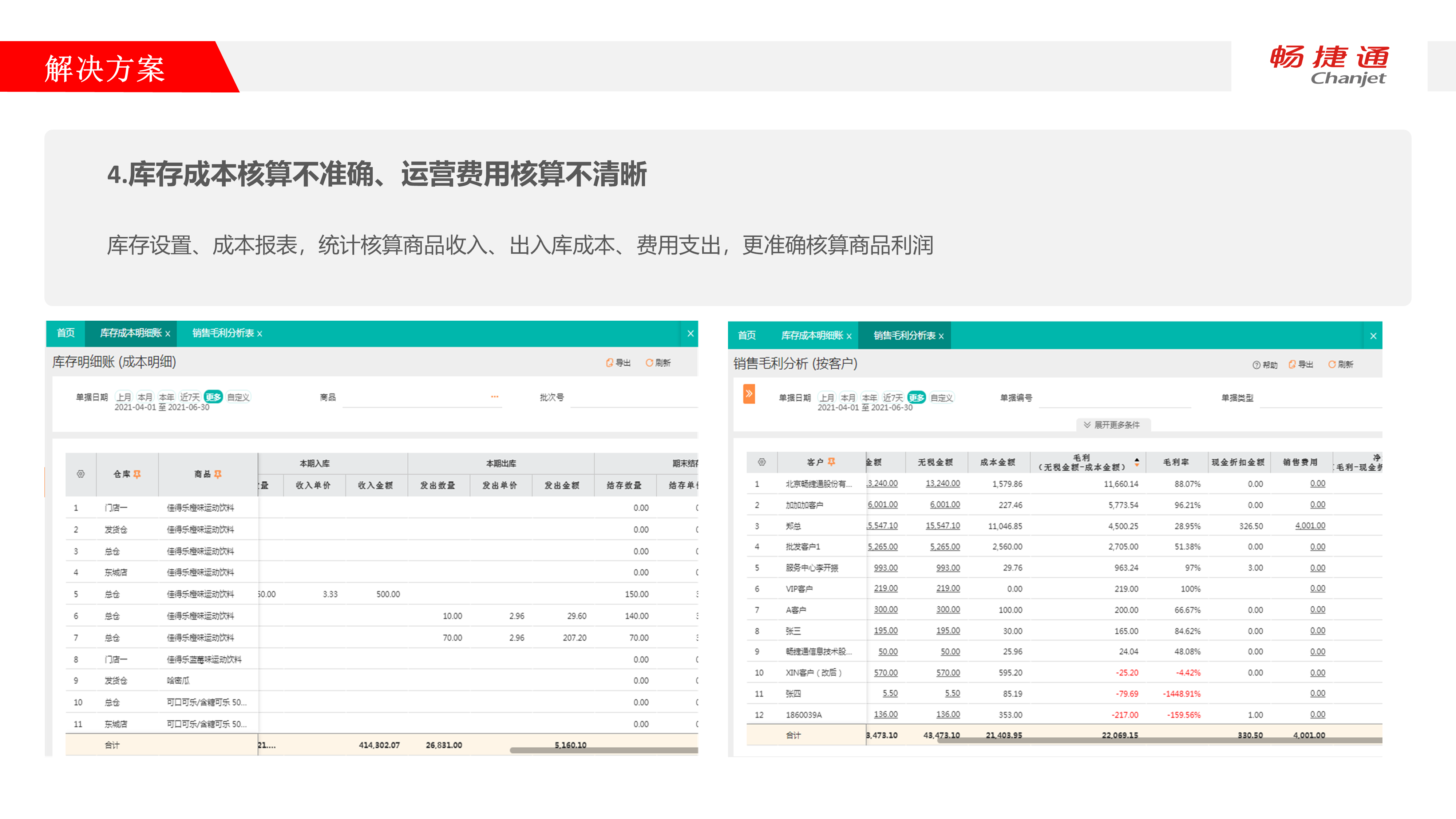Click the help icon in gross profit analysis
This screenshot has width=1456, height=819.
[x=1256, y=365]
